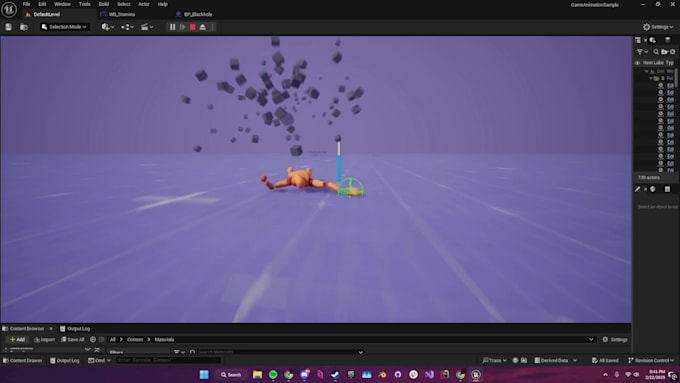Click the Details panel pencil icon
Image resolution: width=680 pixels, height=383 pixels.
click(x=638, y=190)
